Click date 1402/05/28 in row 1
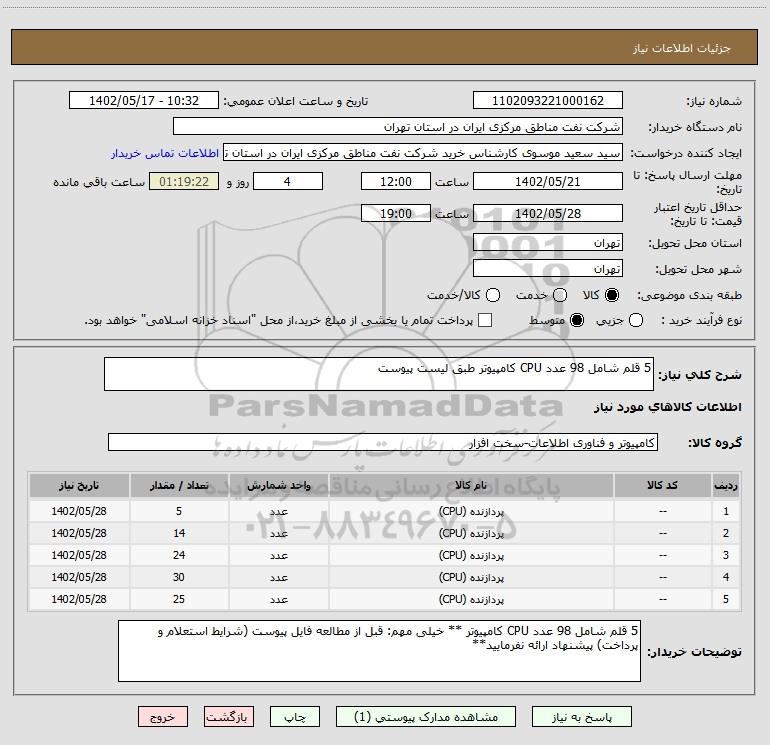Image resolution: width=770 pixels, height=745 pixels. coord(79,511)
